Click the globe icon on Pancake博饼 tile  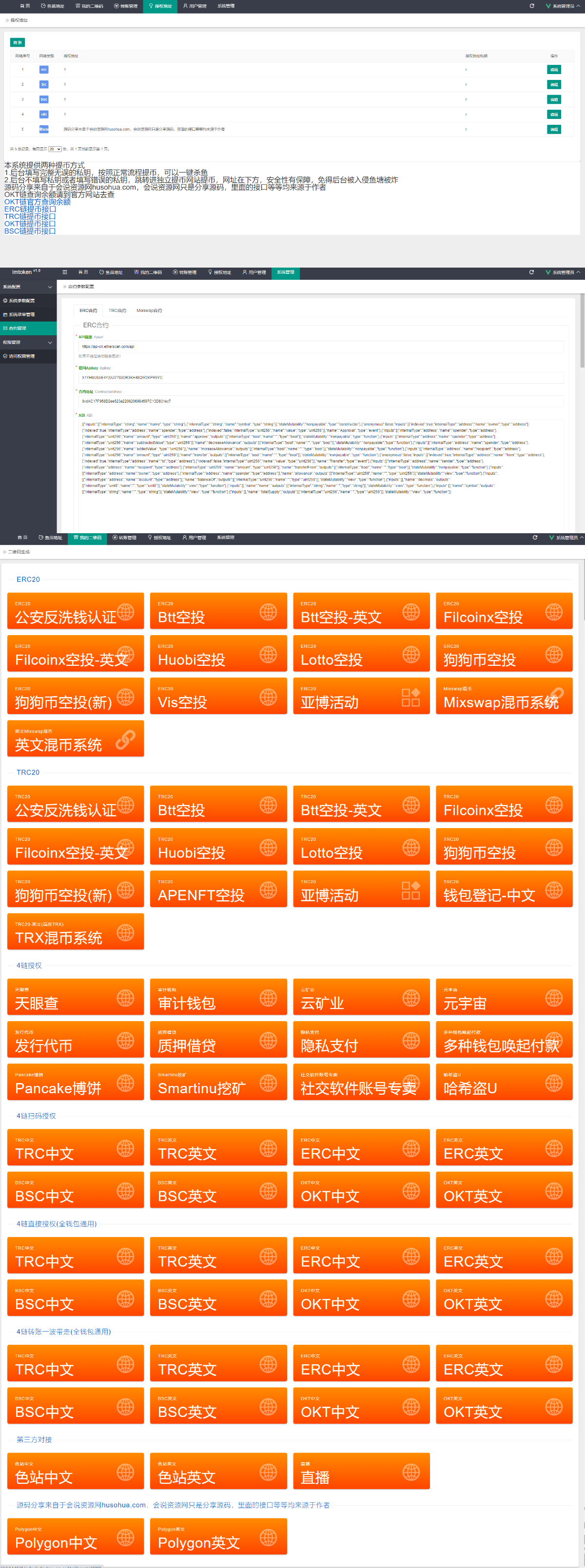tap(125, 1082)
